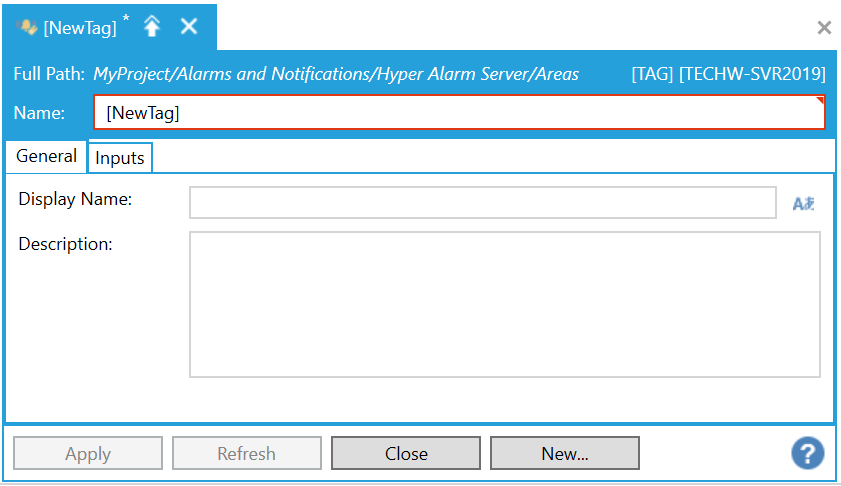
Task: Click the Close button in the bottom bar
Action: point(406,453)
